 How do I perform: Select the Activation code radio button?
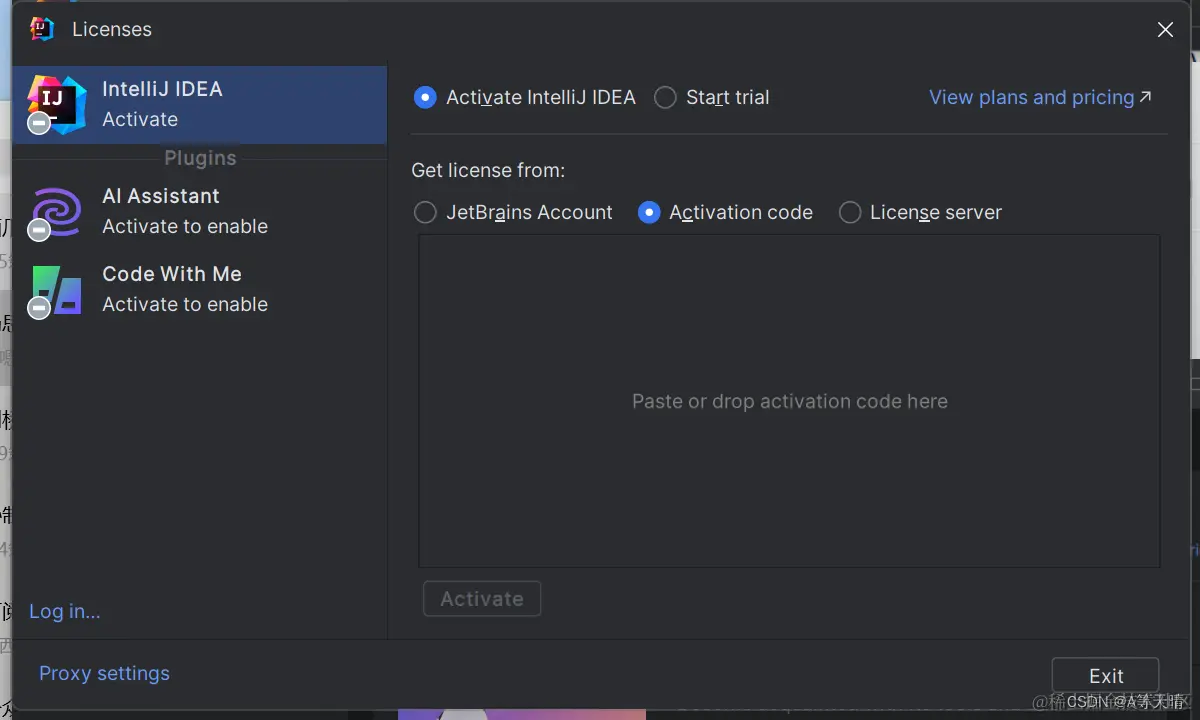649,212
